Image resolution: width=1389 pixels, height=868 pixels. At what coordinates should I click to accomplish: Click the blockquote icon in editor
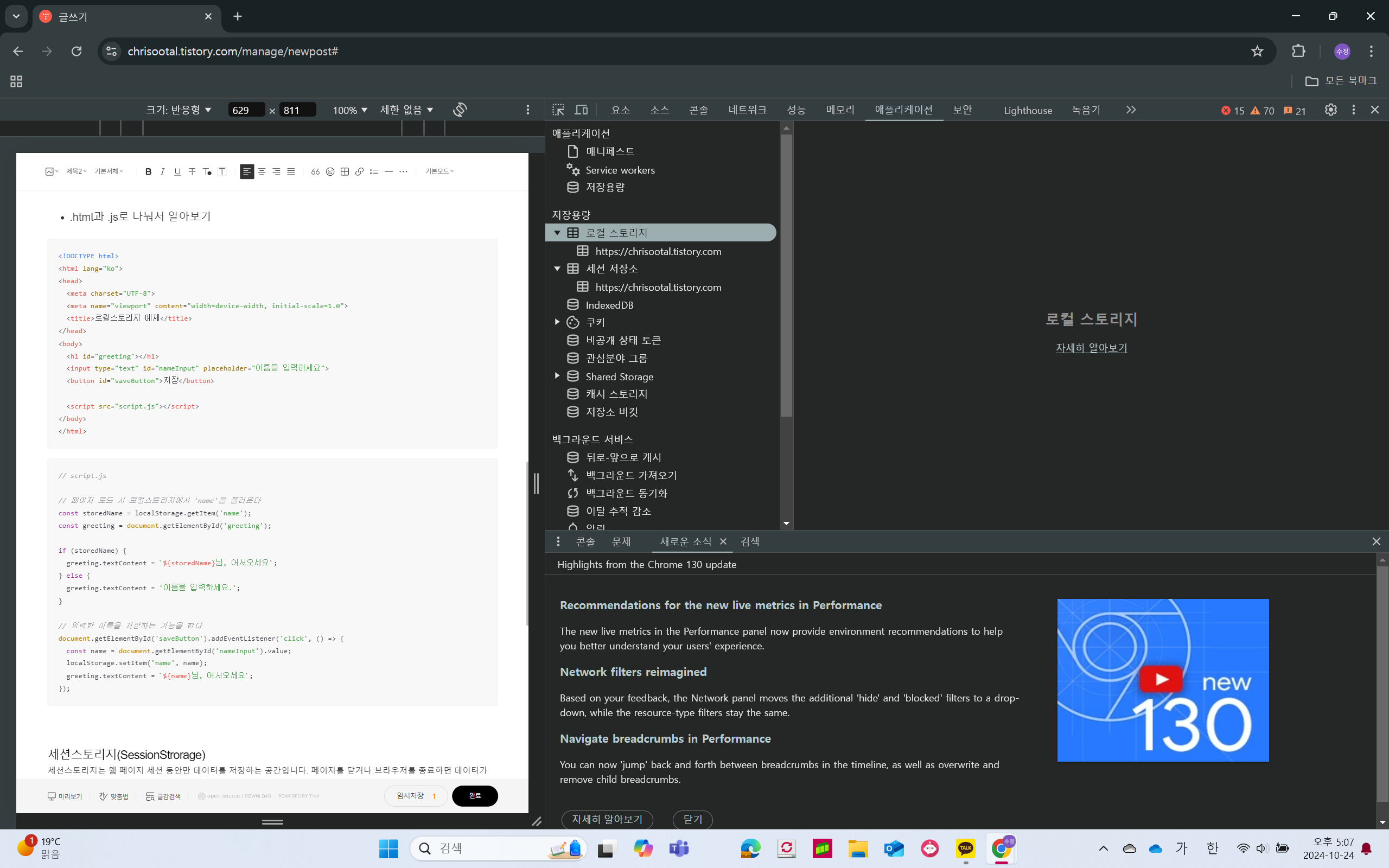pos(315,171)
